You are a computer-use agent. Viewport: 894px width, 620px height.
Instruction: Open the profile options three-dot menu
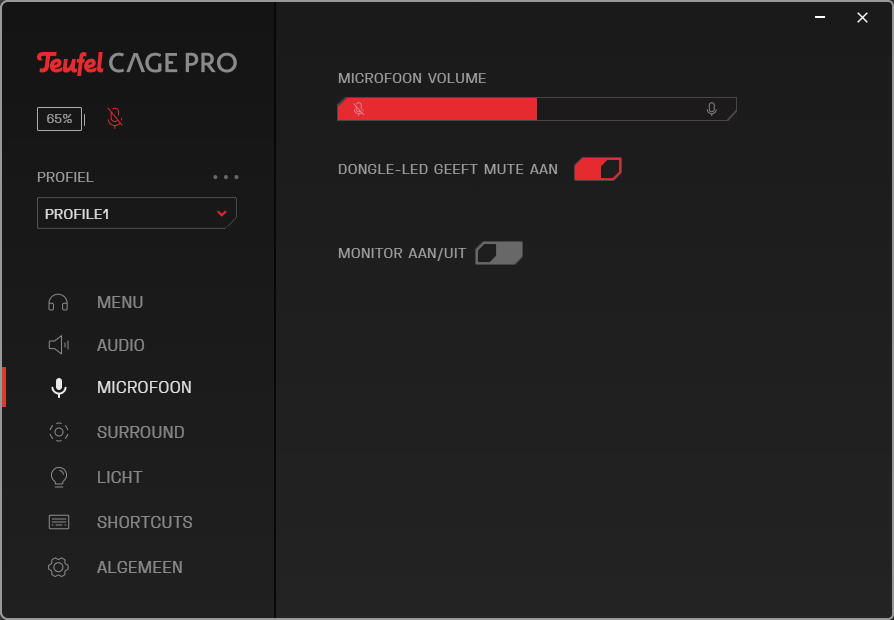(x=226, y=177)
